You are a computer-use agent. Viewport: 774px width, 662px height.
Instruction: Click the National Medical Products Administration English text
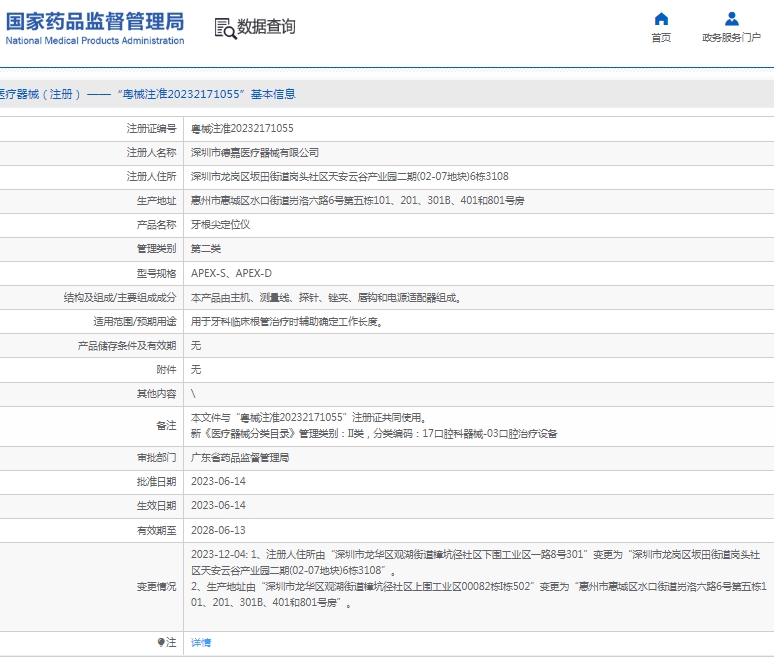pos(95,40)
